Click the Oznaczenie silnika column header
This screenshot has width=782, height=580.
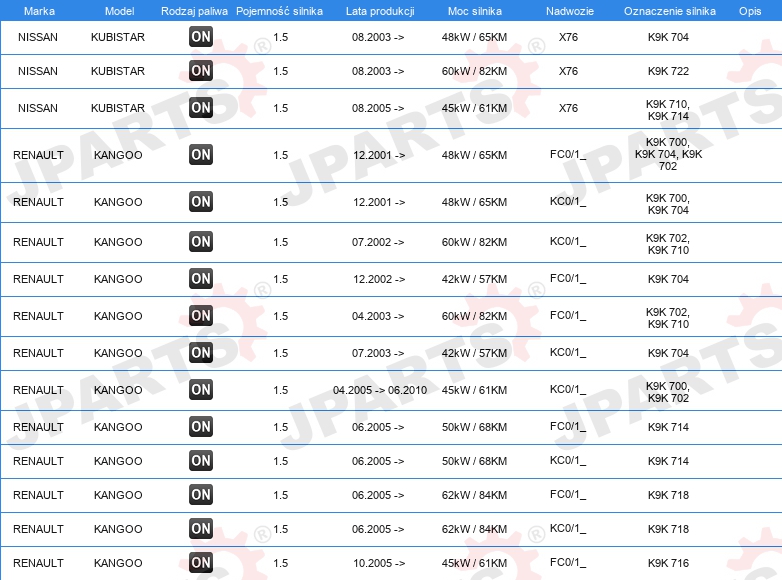(x=669, y=11)
